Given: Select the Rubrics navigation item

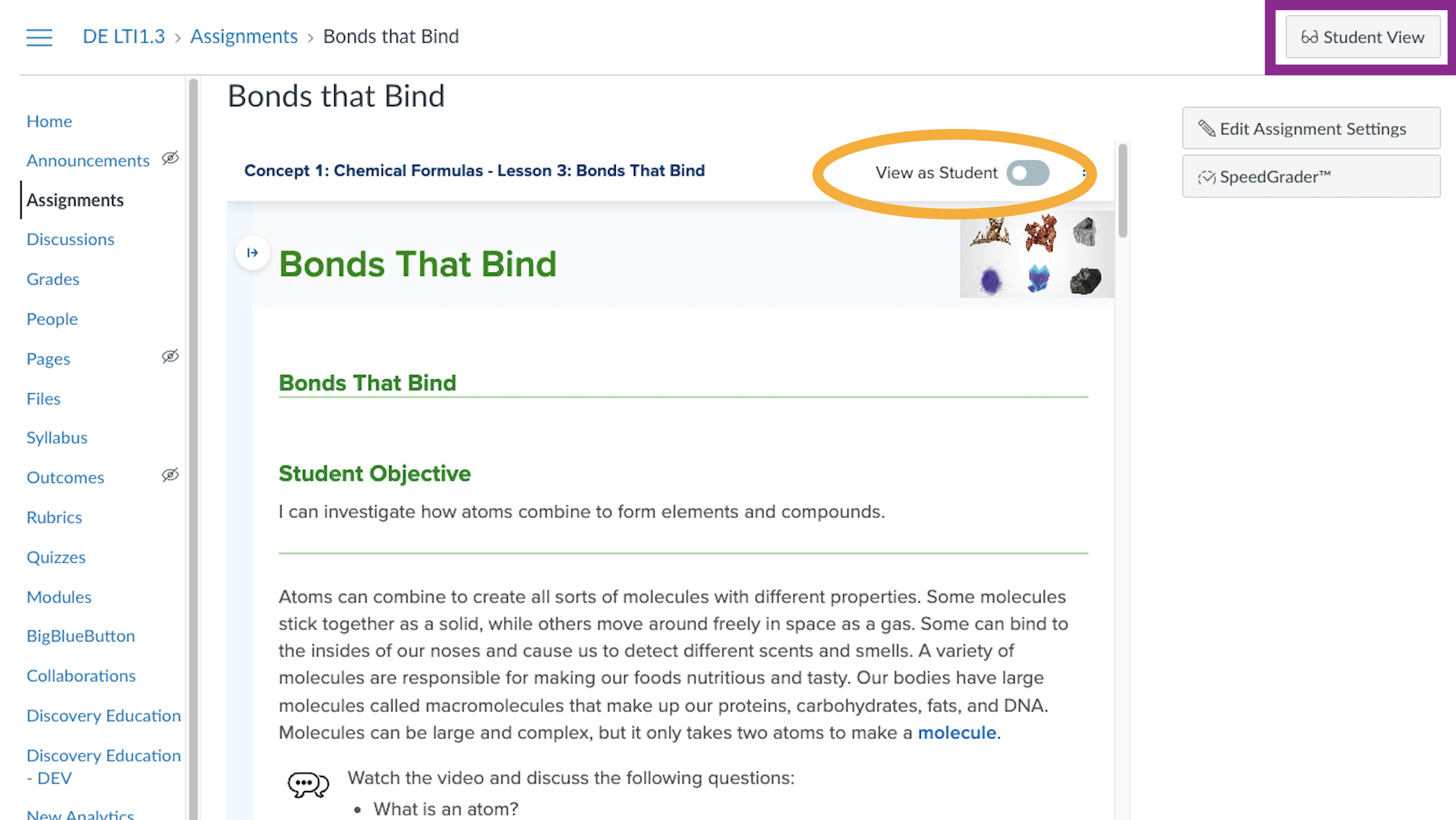Looking at the screenshot, I should 54,517.
